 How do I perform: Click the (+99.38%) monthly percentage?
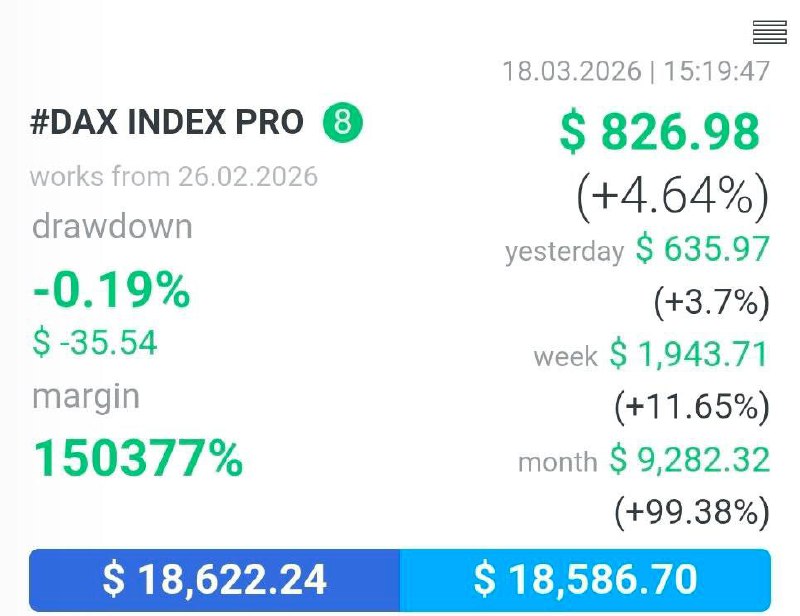point(690,512)
